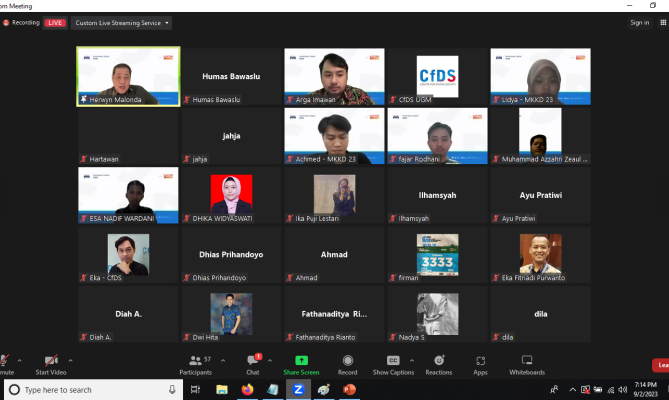
Task: Toggle microphone mute
Action: coord(5,362)
